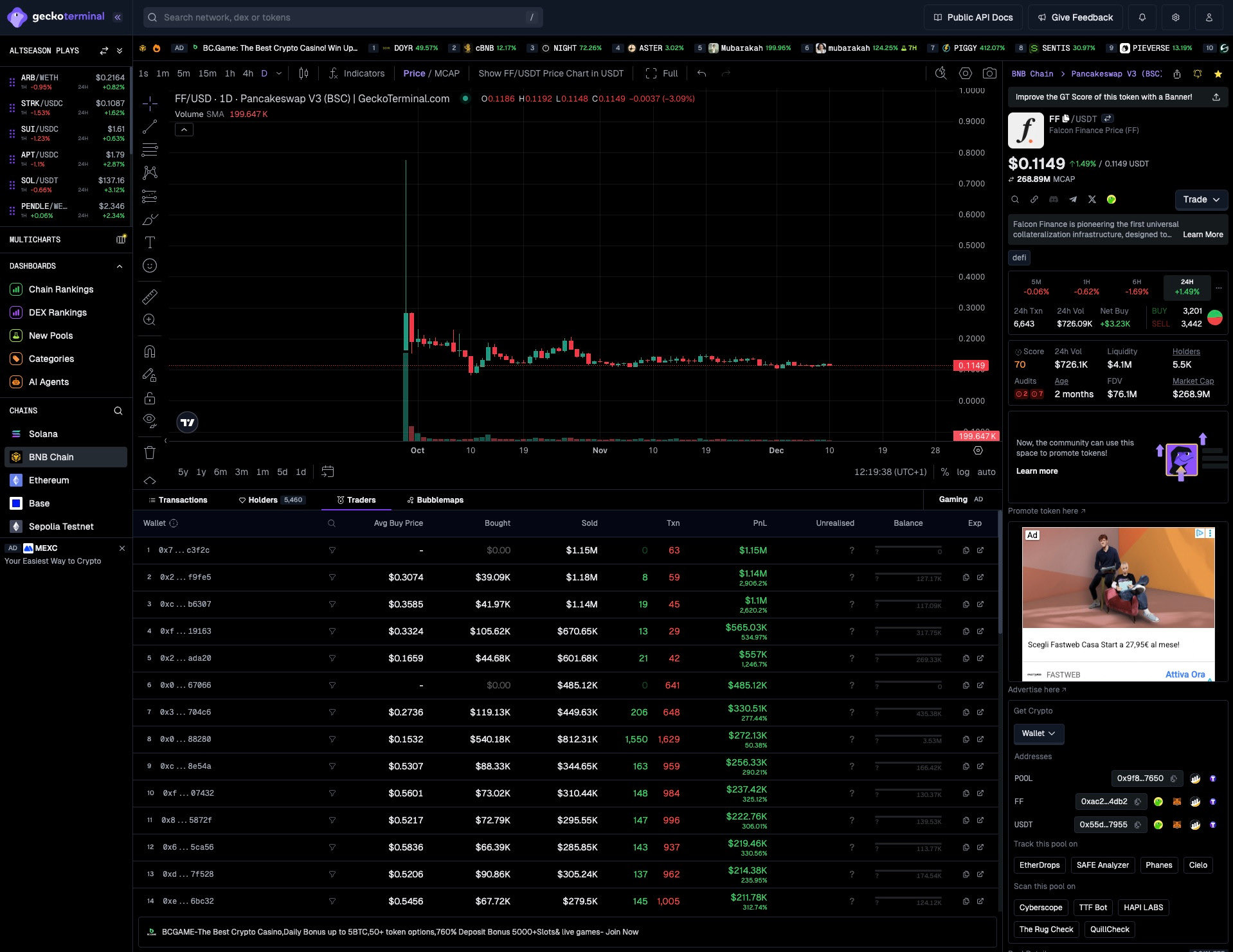Share this pool via the share icon

(1177, 74)
